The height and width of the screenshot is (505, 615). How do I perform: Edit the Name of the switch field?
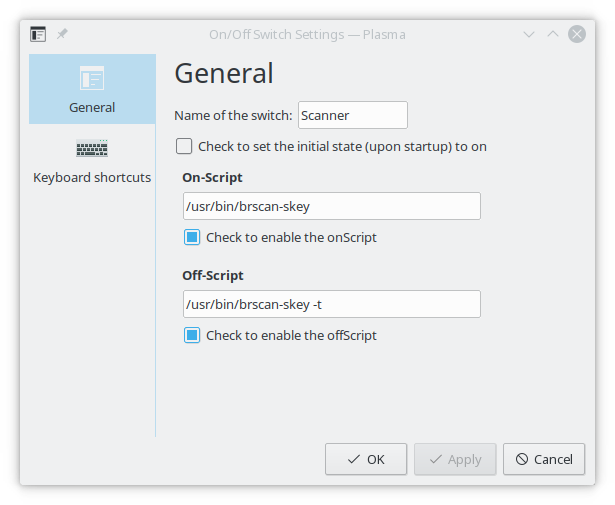coord(353,115)
